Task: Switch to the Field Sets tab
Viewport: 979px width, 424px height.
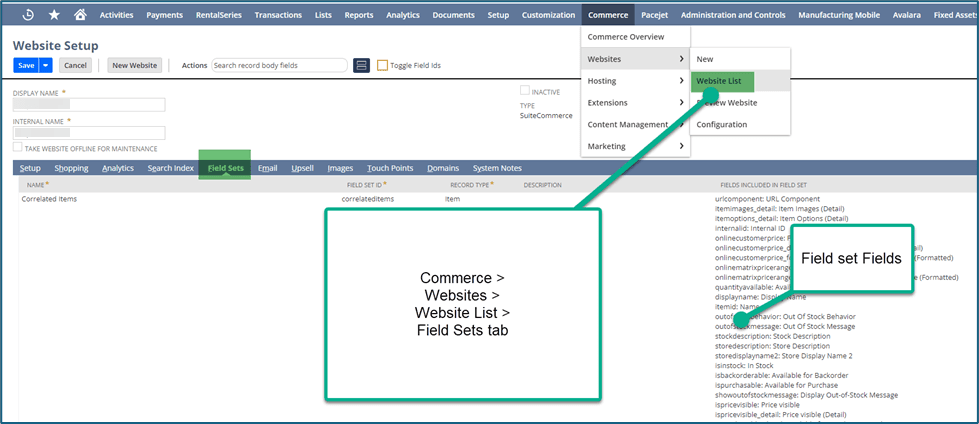Action: tap(225, 168)
